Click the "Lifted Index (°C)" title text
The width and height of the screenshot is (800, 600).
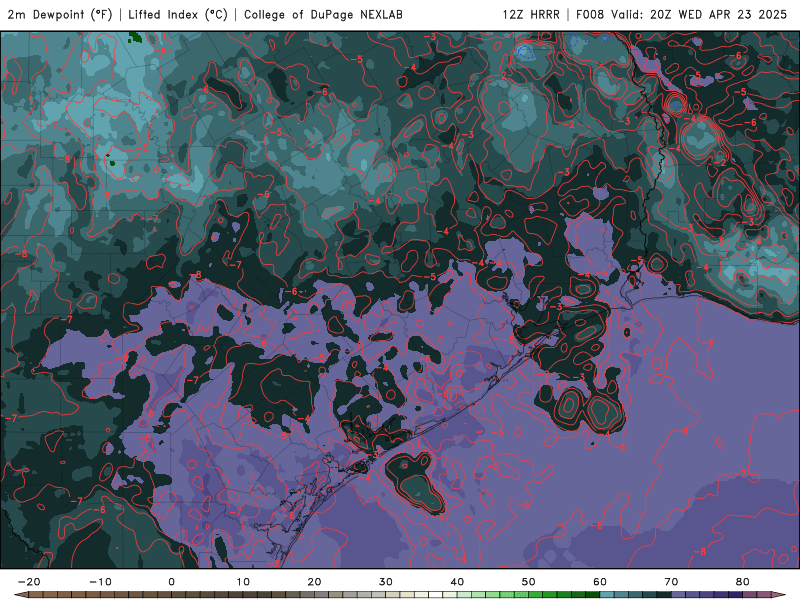click(178, 14)
